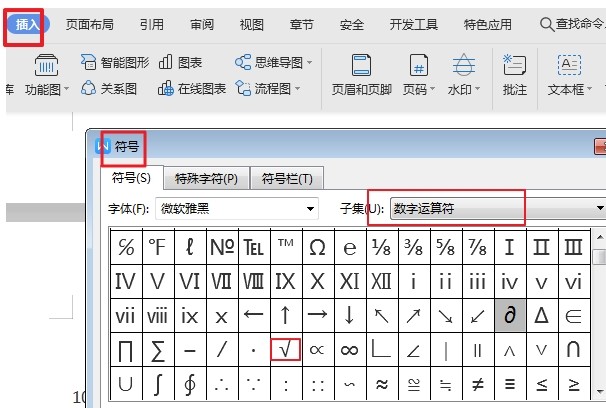Choose the union ∪ symbol
Image resolution: width=606 pixels, height=408 pixels.
tap(126, 383)
